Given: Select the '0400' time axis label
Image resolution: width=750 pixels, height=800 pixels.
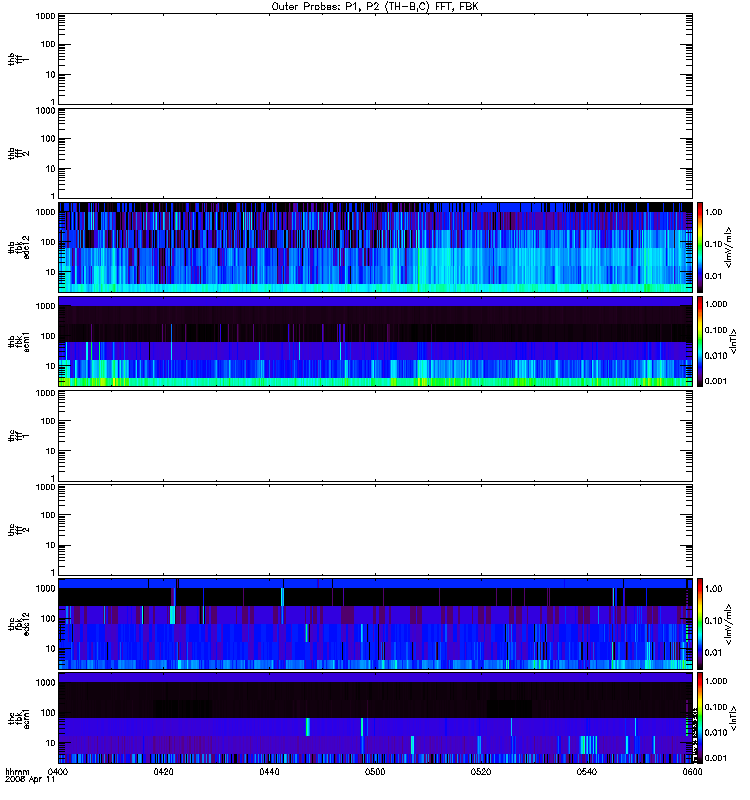Looking at the screenshot, I should [x=58, y=771].
